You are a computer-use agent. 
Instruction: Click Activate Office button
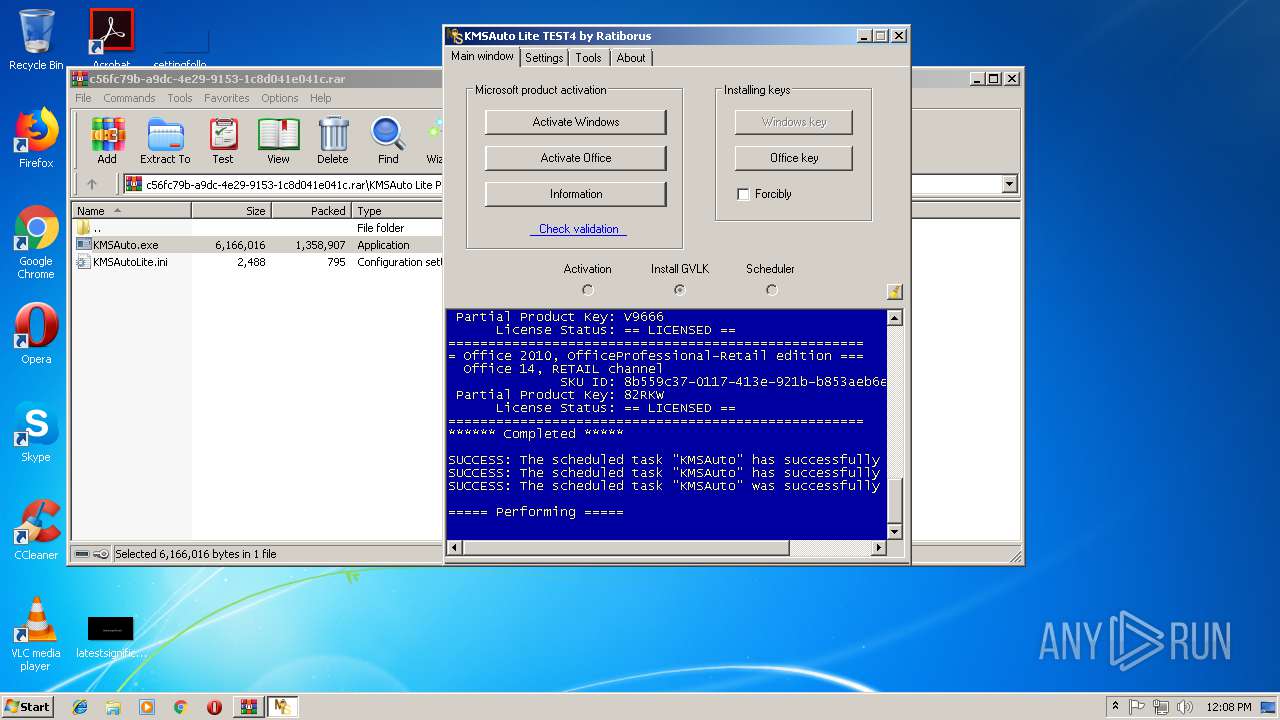tap(576, 158)
